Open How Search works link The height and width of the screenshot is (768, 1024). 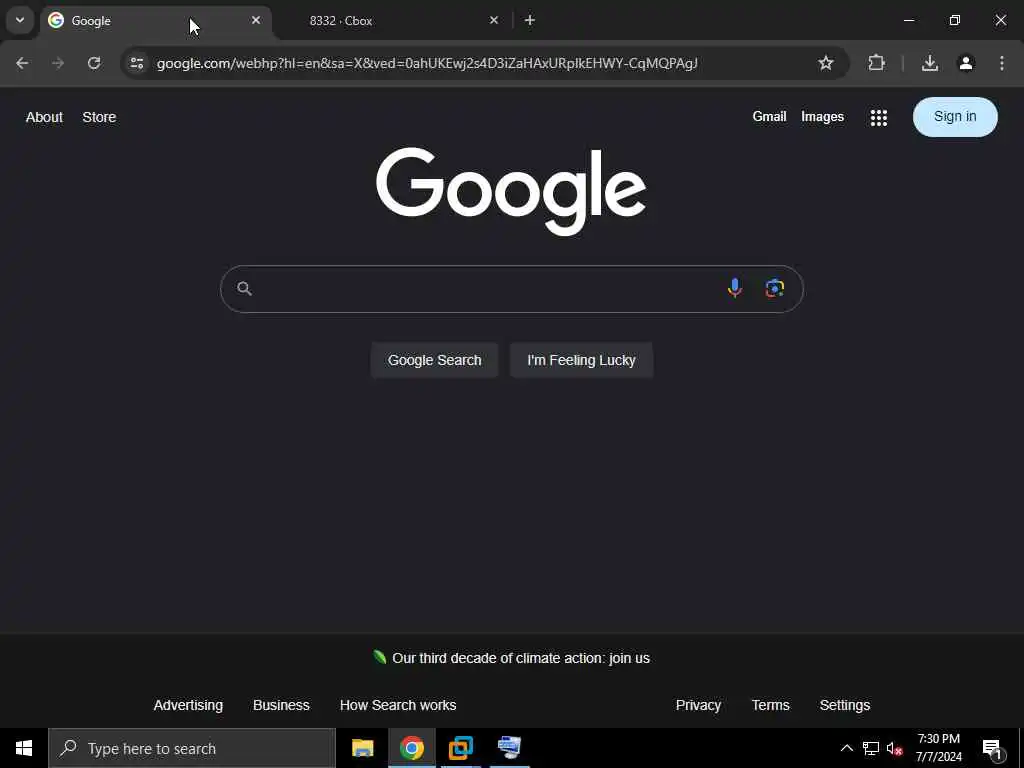tap(398, 705)
